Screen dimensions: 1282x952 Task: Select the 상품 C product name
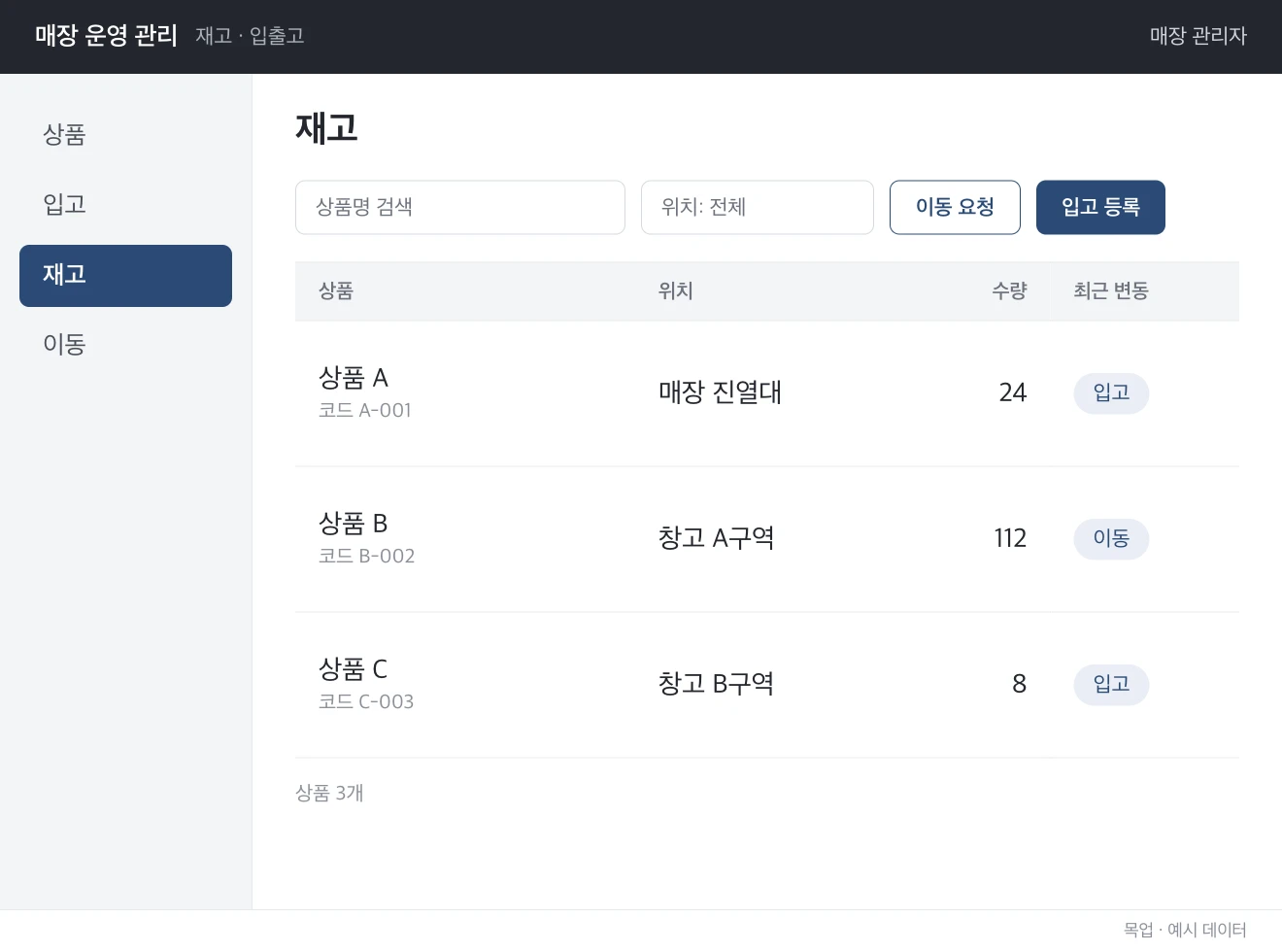coord(354,669)
